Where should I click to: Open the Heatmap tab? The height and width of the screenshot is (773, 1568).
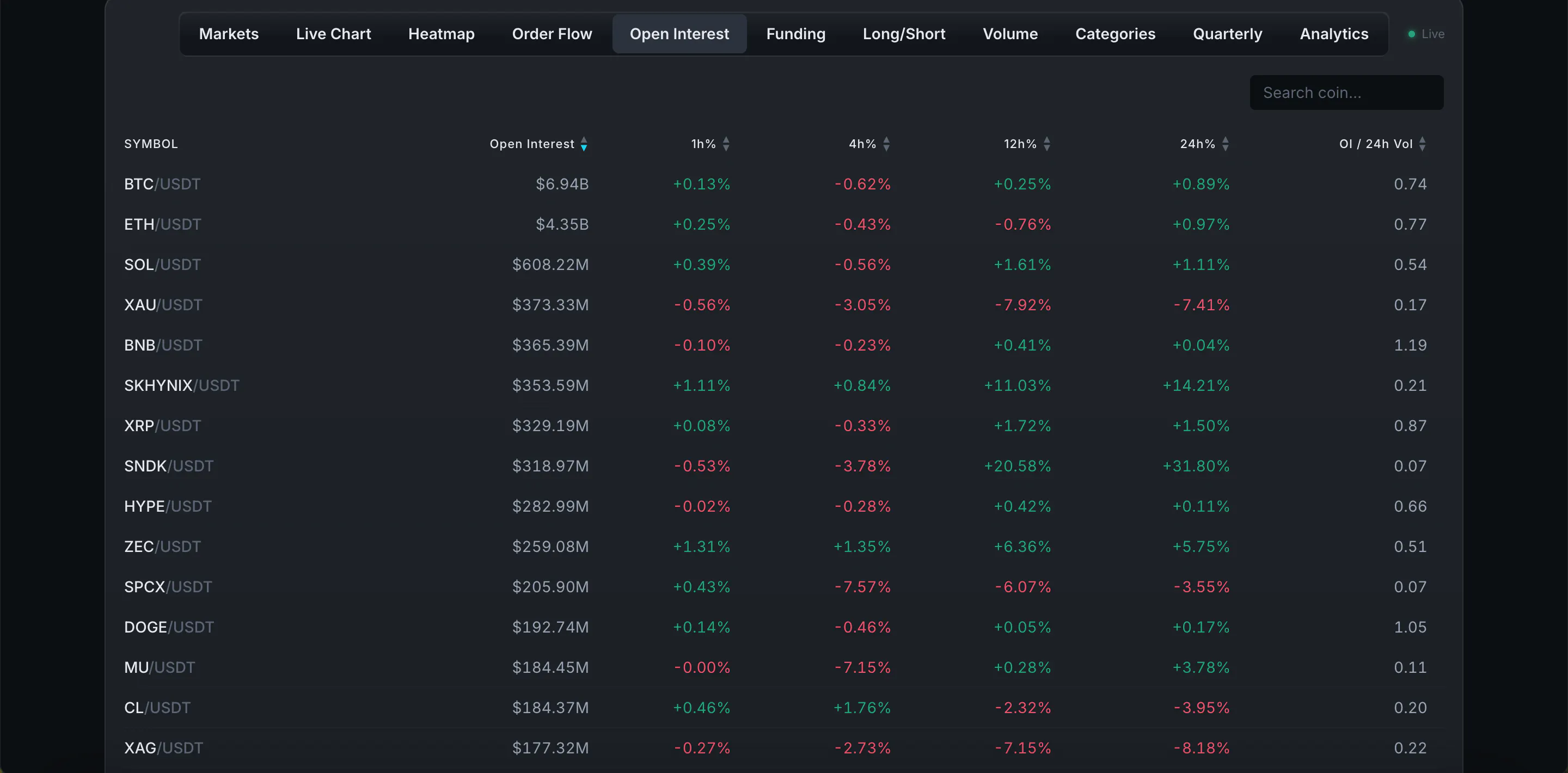(x=442, y=34)
